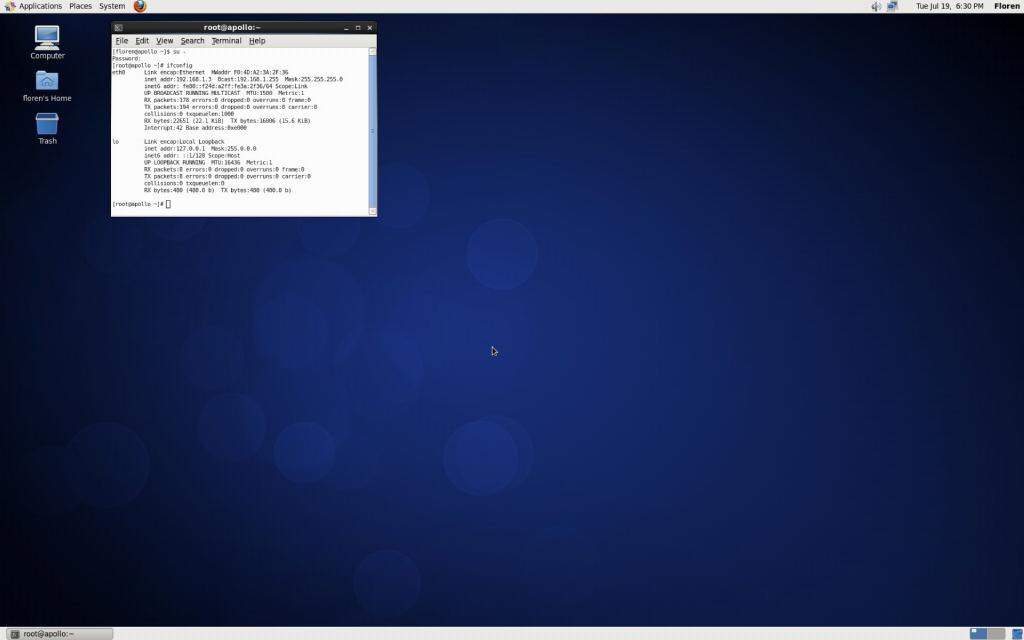
Task: Click the 'inet addr:127.0.0.1' text
Action: 174,149
